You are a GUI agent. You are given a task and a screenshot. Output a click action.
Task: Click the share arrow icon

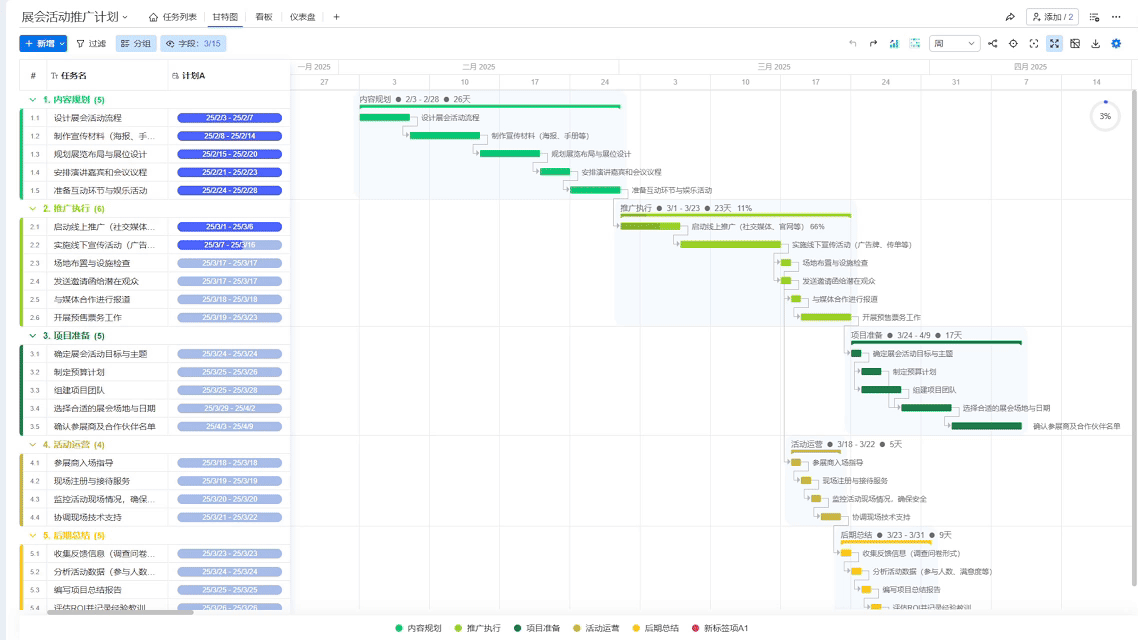point(1010,17)
